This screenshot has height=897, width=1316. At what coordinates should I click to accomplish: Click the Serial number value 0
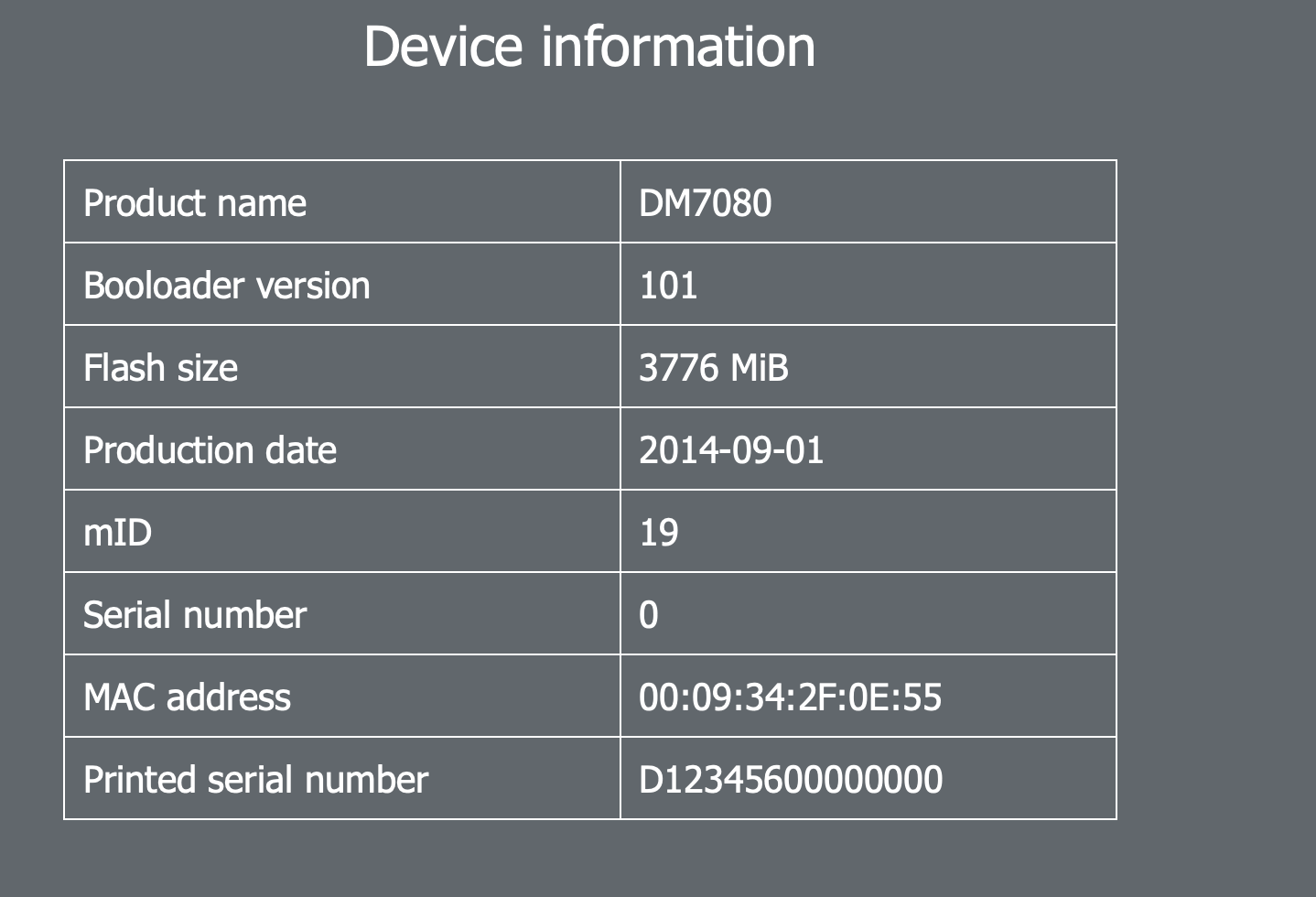coord(648,615)
